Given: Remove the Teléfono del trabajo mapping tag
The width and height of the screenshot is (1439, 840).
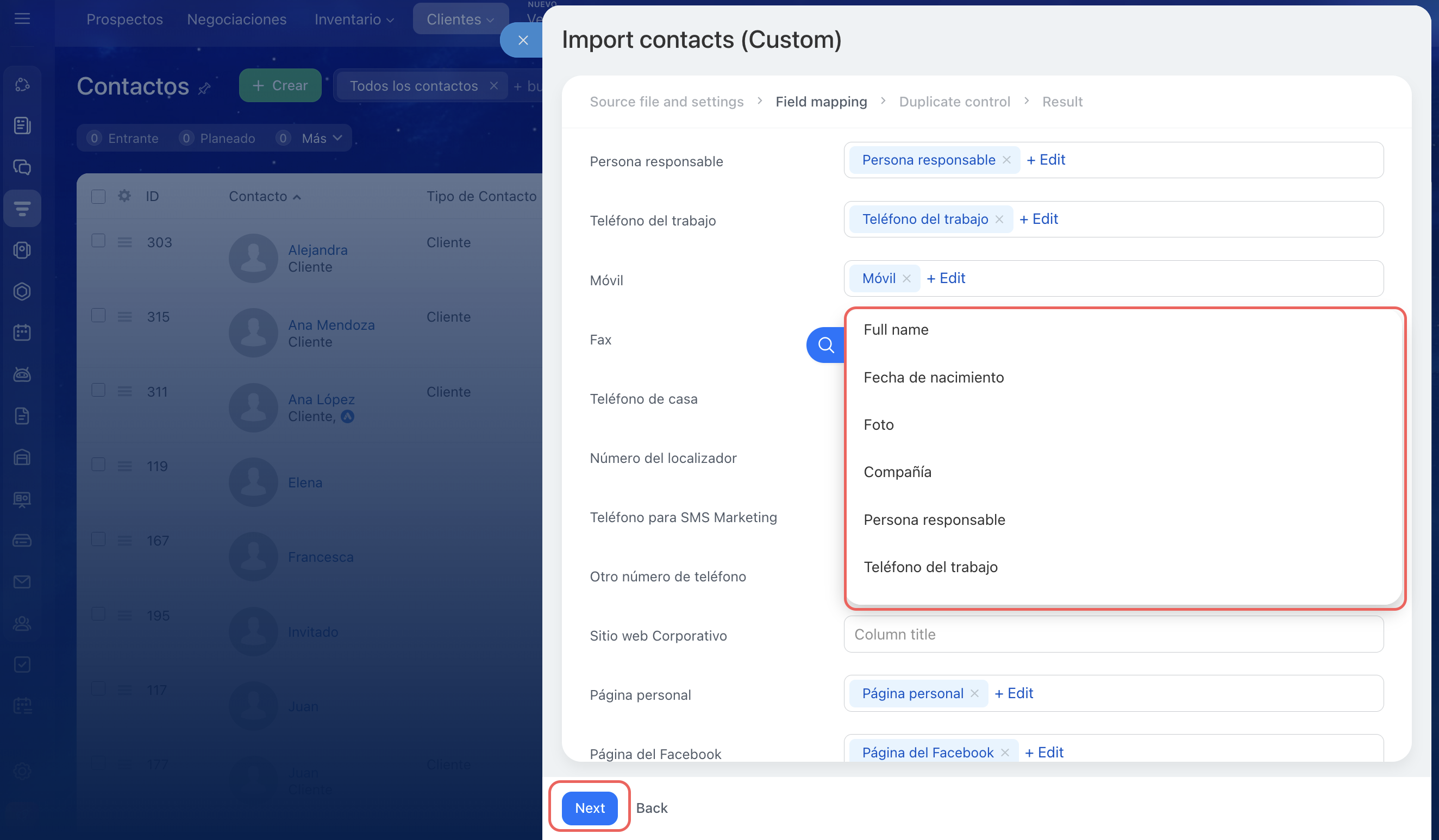Looking at the screenshot, I should tap(999, 220).
